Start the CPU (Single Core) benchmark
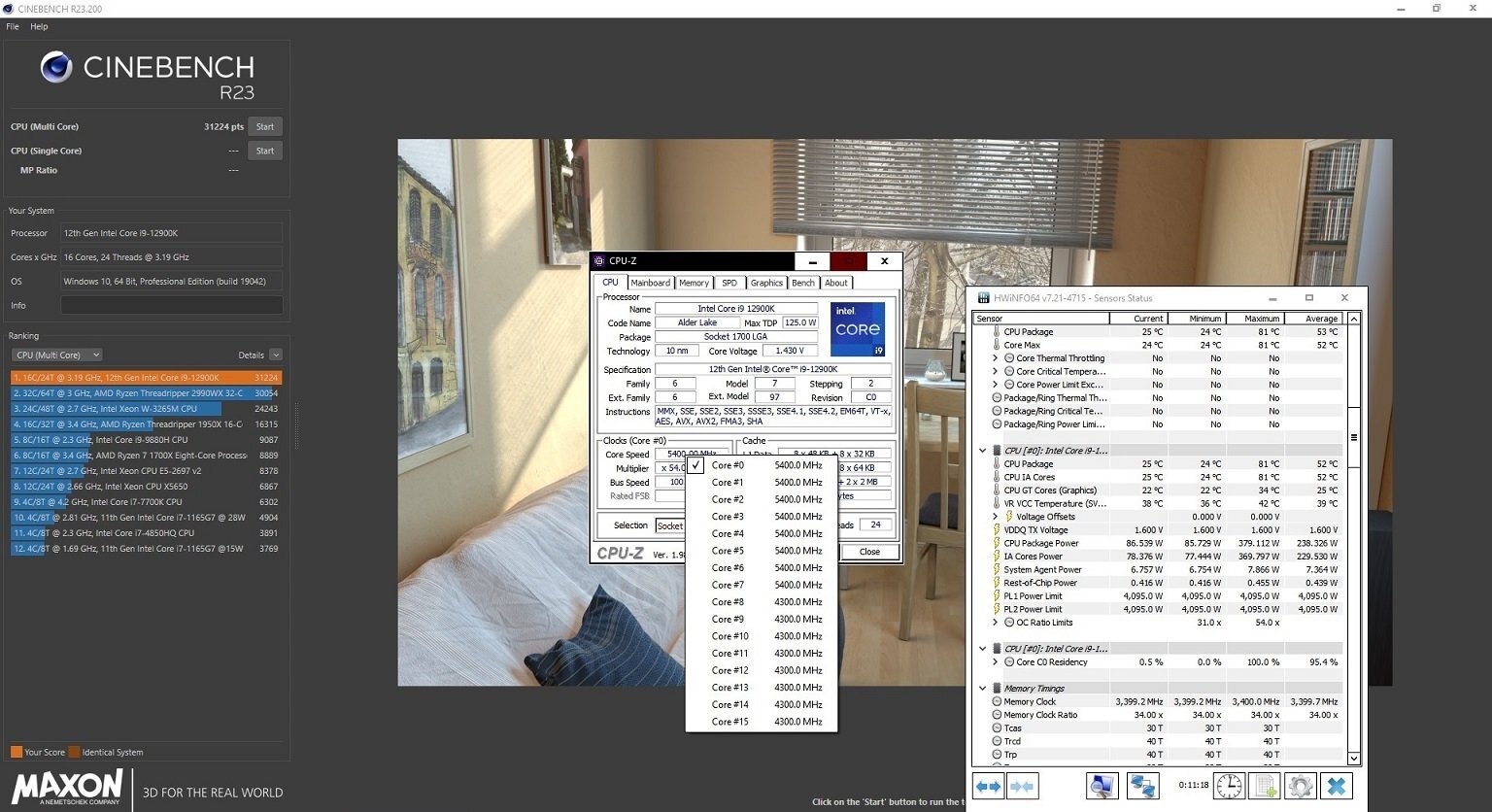The width and height of the screenshot is (1492, 812). pos(265,151)
